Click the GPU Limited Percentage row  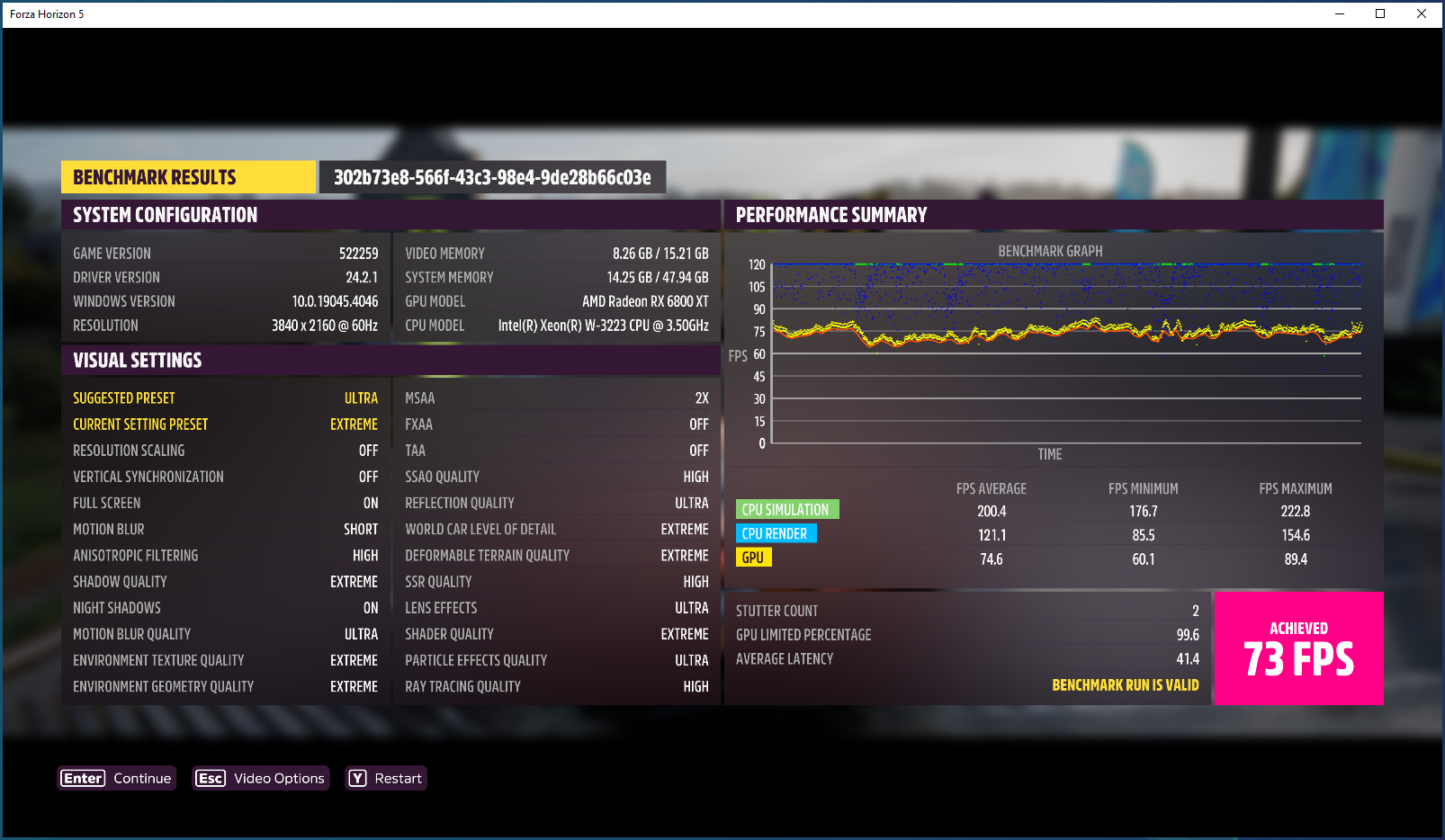[x=967, y=635]
